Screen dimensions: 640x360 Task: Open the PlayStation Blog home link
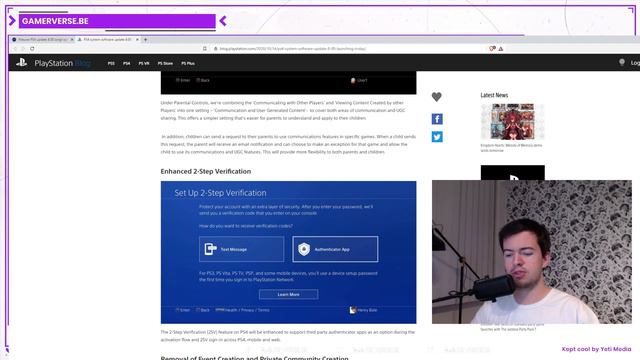[62, 63]
